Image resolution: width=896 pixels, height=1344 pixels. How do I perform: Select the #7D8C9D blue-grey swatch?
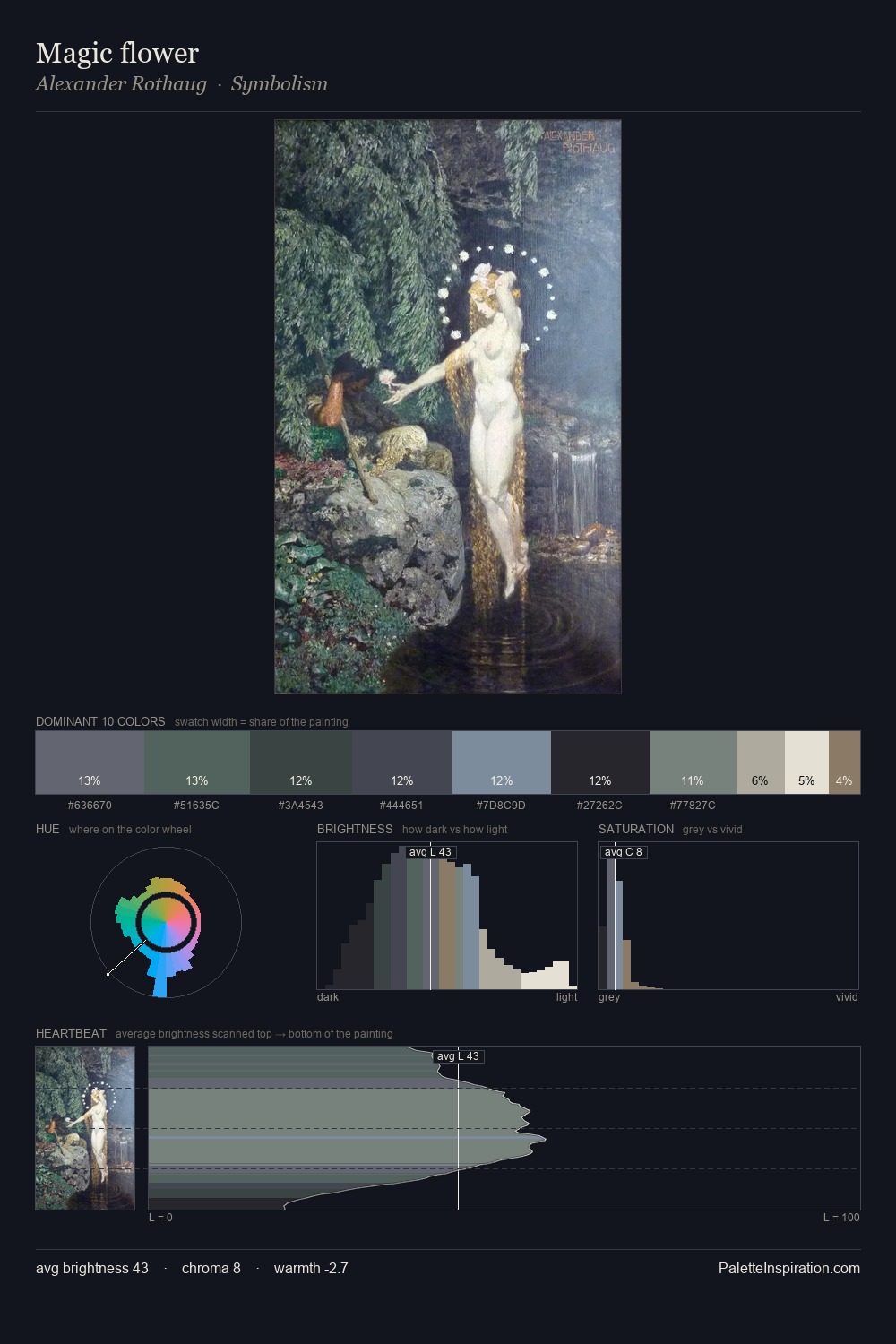coord(502,762)
